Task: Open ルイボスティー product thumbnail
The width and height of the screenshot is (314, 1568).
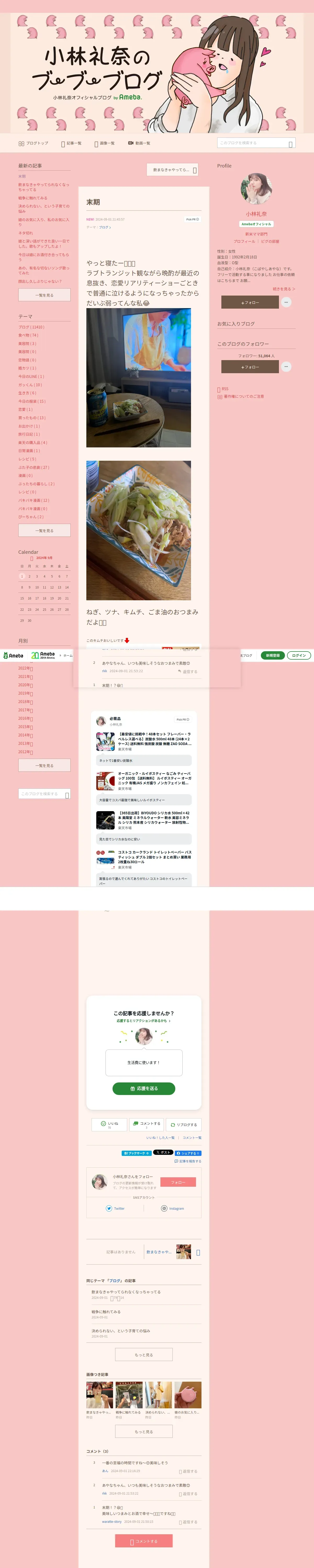Action: [x=105, y=780]
